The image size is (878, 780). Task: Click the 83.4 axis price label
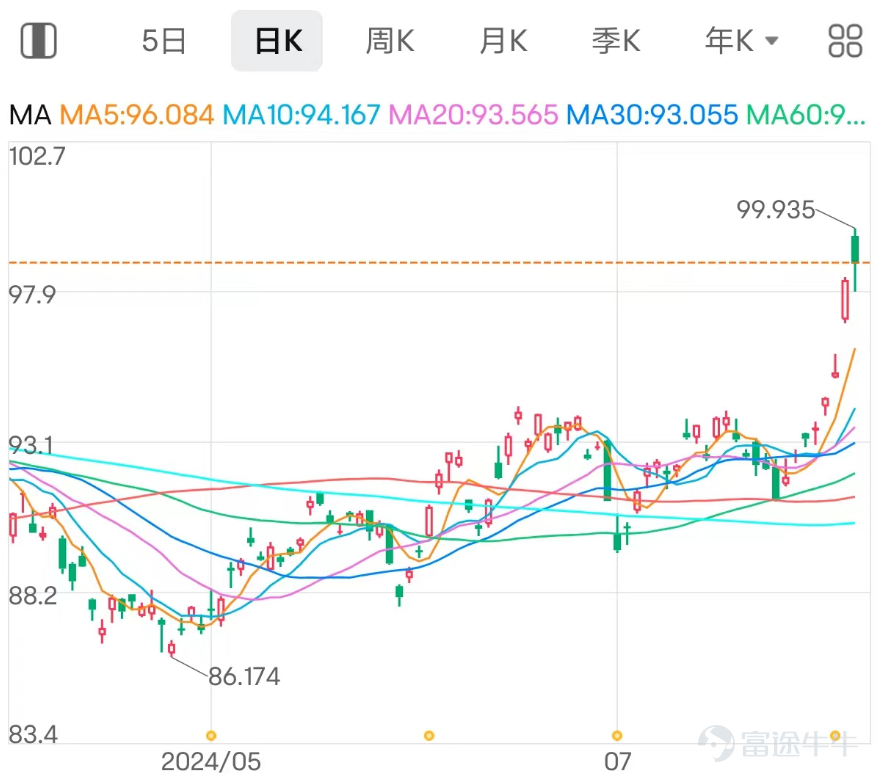point(33,734)
